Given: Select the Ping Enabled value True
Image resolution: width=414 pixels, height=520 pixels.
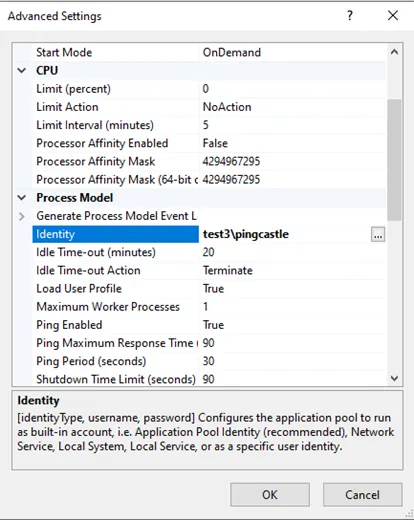Looking at the screenshot, I should 213,325.
